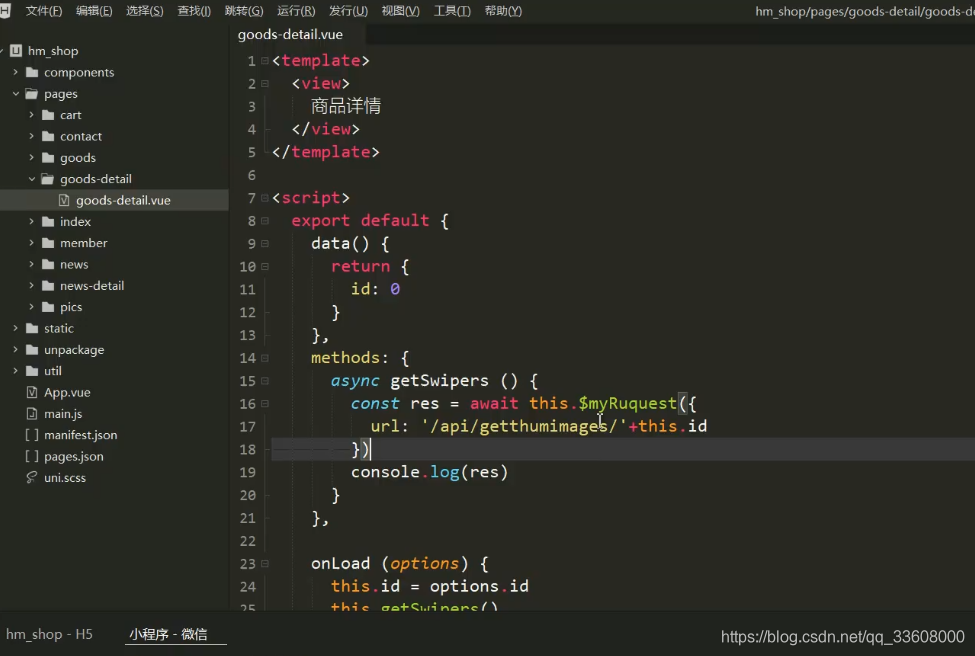This screenshot has width=975, height=656.
Task: Expand the index folder chevron
Action: point(32,221)
